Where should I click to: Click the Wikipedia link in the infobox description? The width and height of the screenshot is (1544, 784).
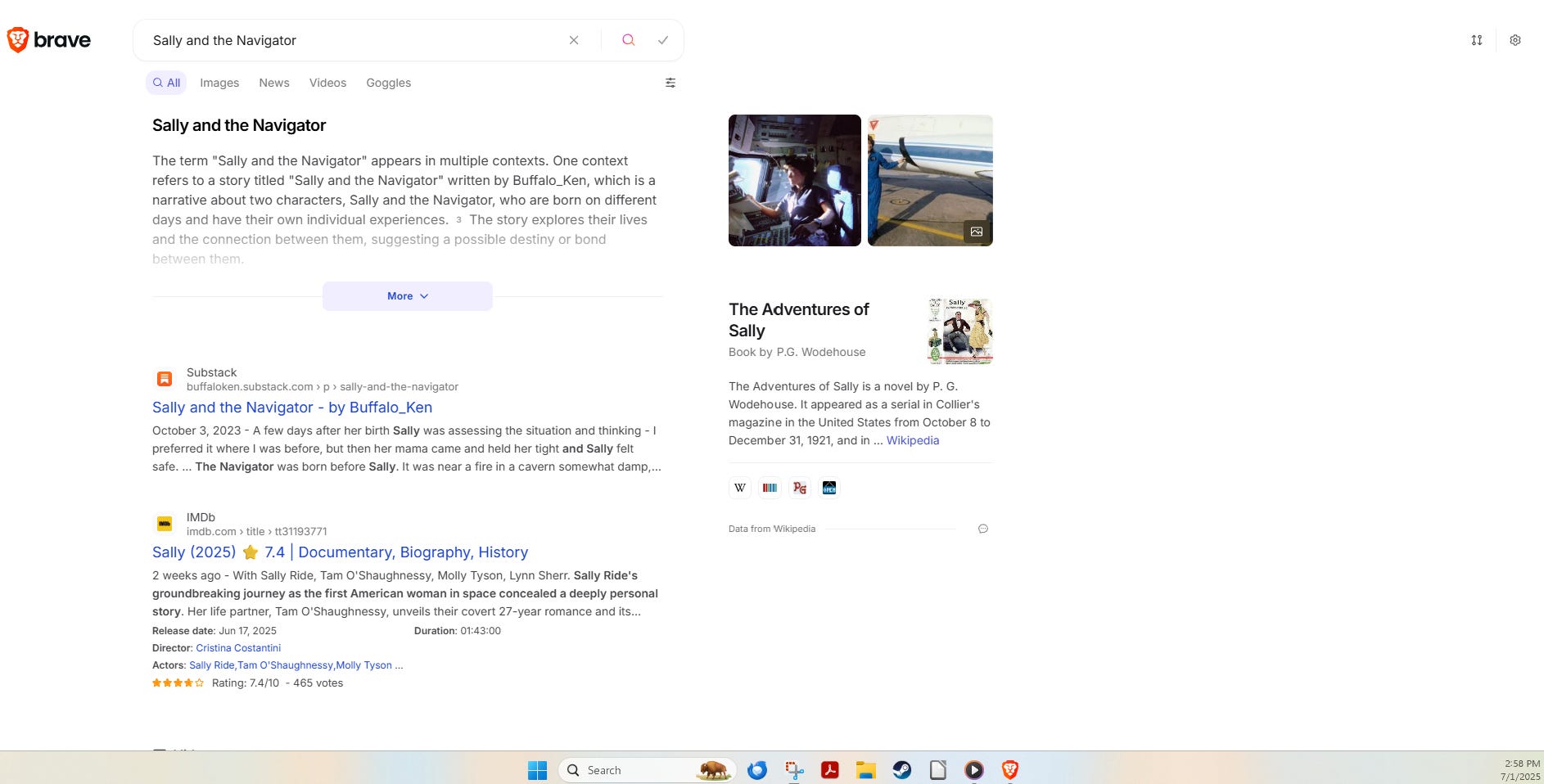tap(913, 440)
